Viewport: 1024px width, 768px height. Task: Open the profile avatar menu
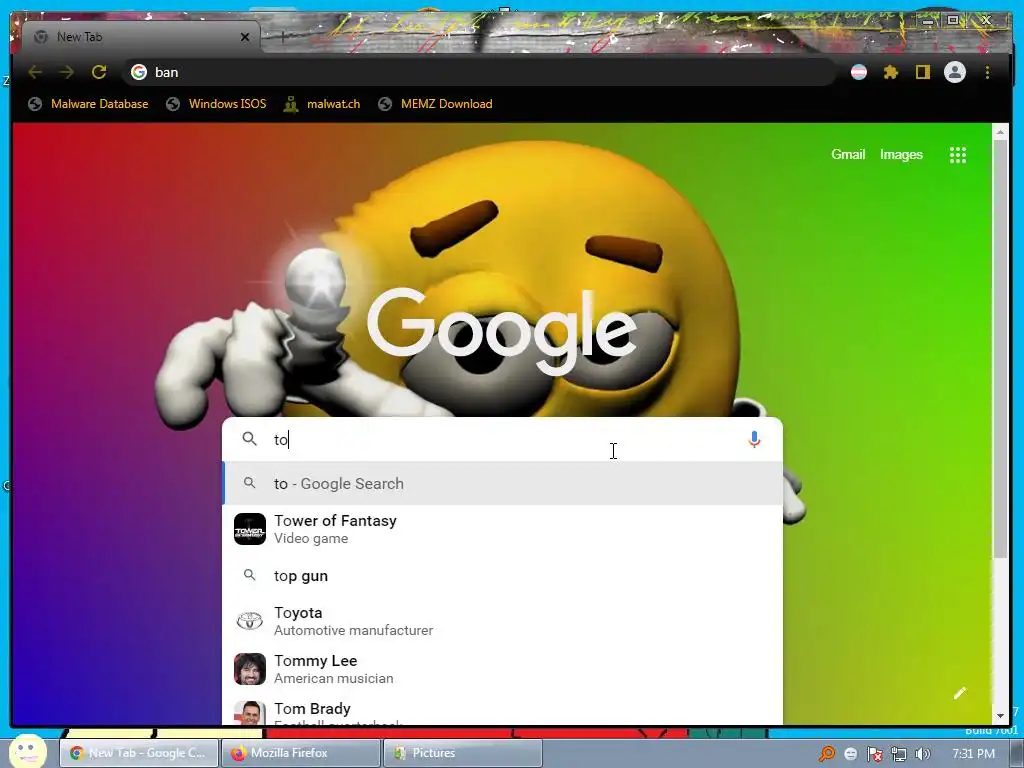pos(954,72)
